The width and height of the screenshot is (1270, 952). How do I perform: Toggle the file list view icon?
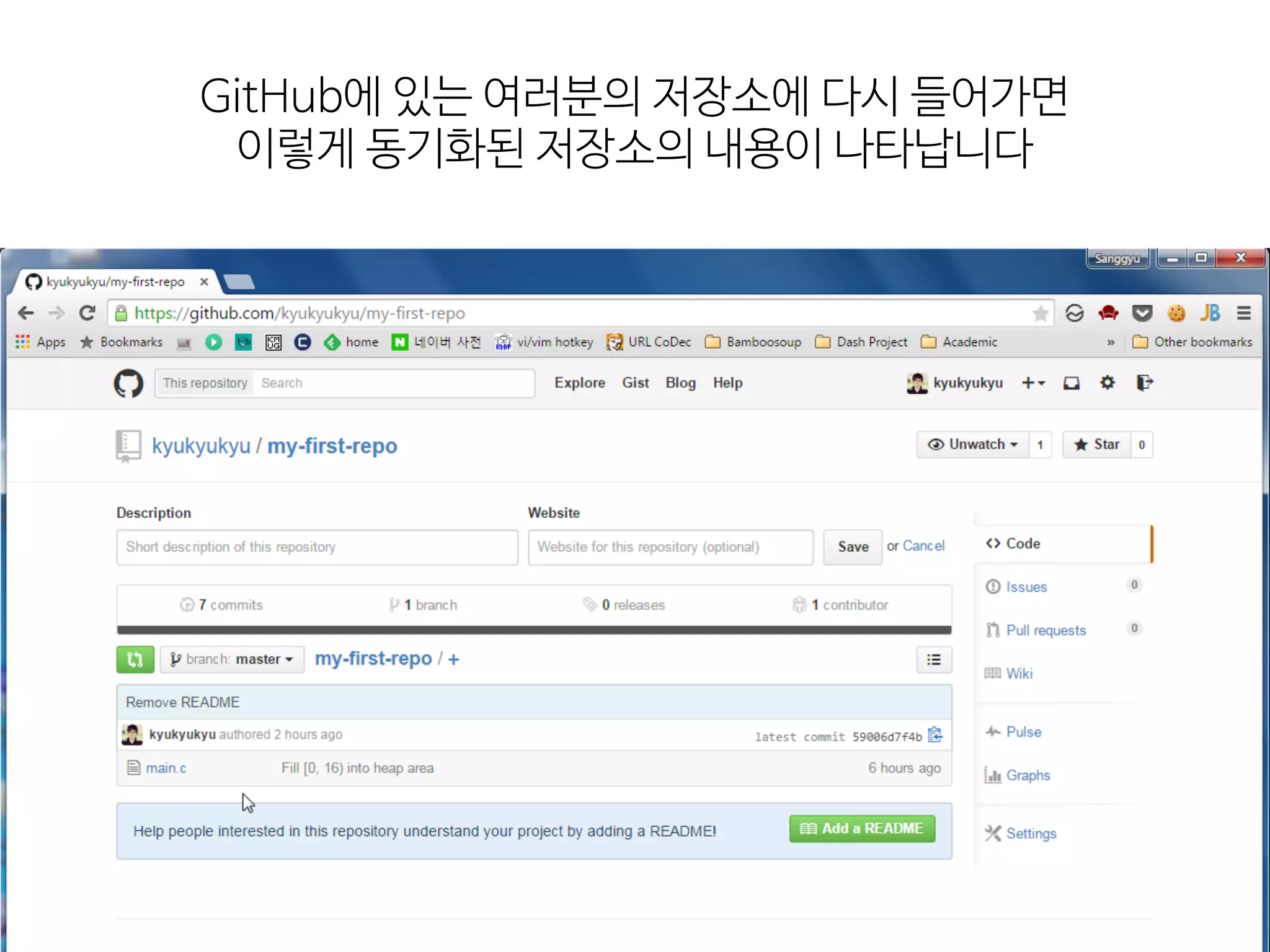click(x=934, y=659)
